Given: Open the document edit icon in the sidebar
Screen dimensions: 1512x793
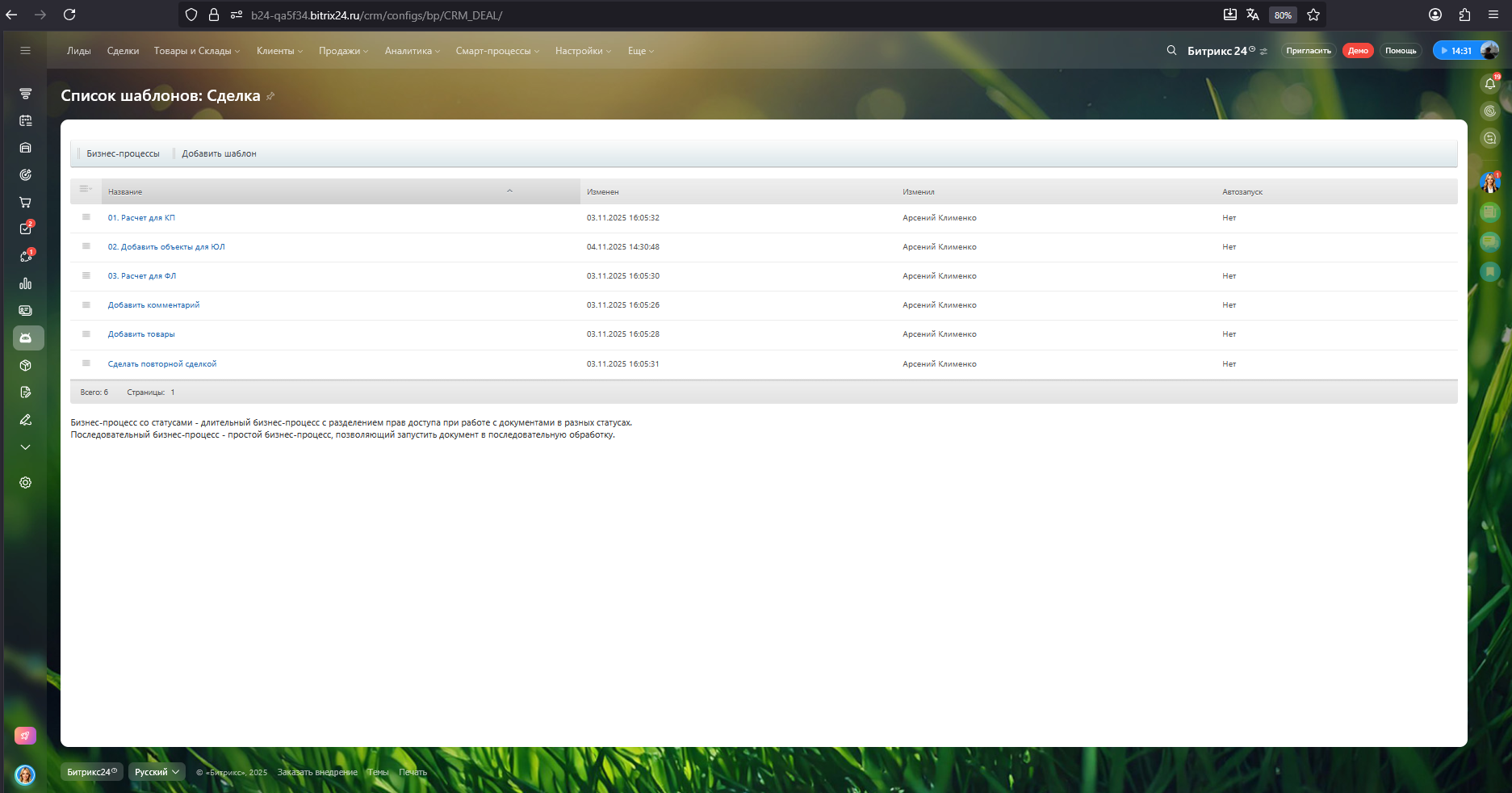Looking at the screenshot, I should 26,392.
